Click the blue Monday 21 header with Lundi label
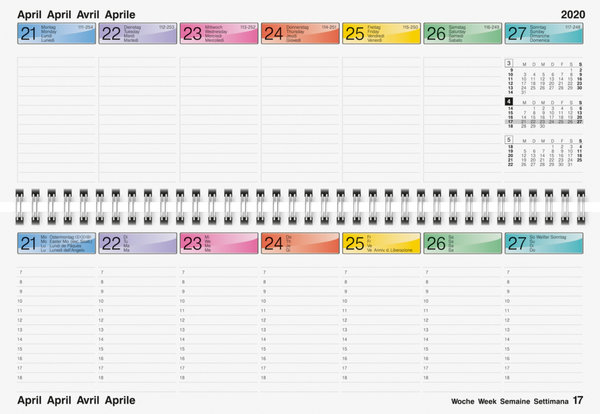 pyautogui.click(x=57, y=34)
